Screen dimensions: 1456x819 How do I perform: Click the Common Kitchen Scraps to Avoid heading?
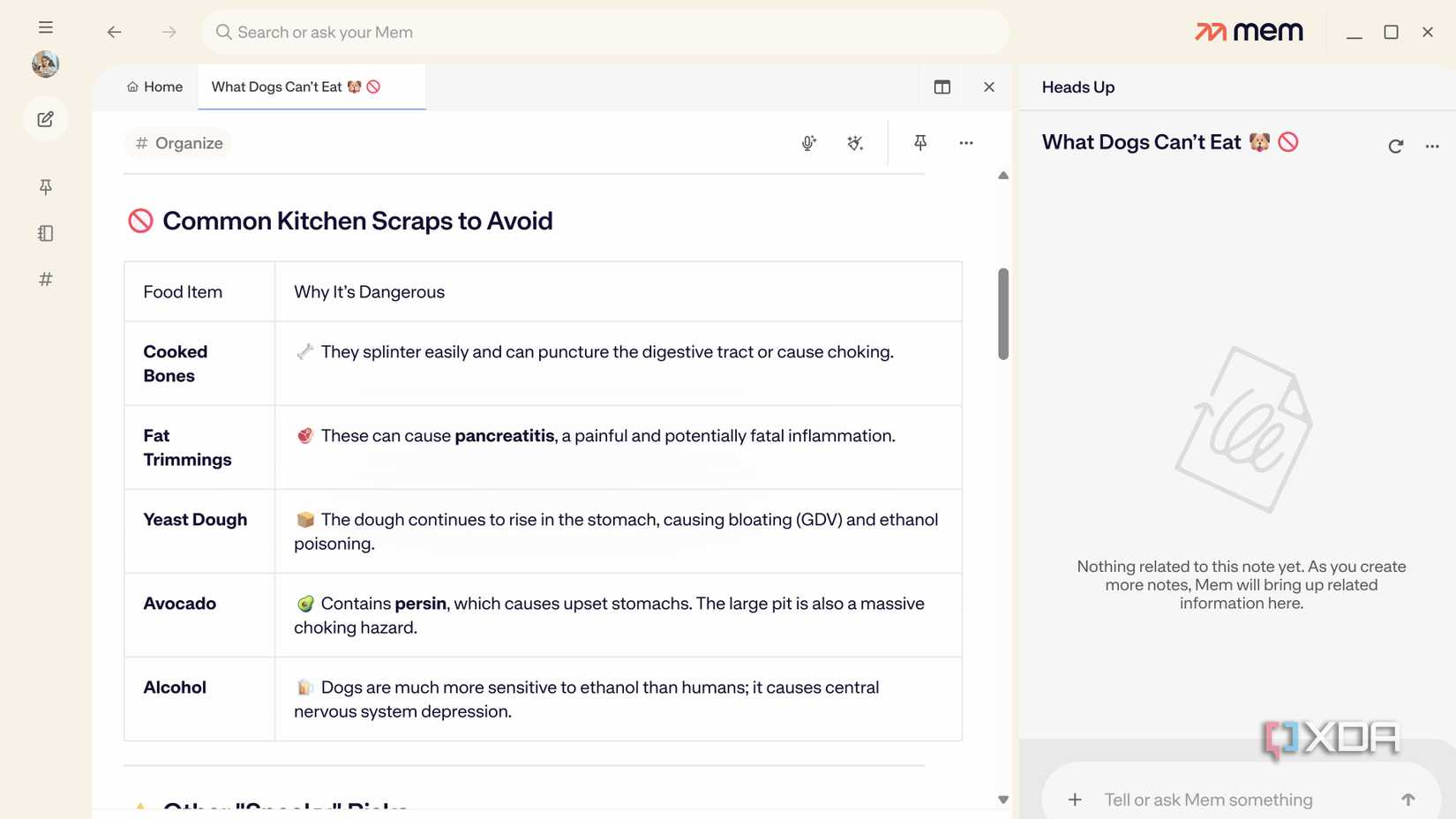click(357, 221)
